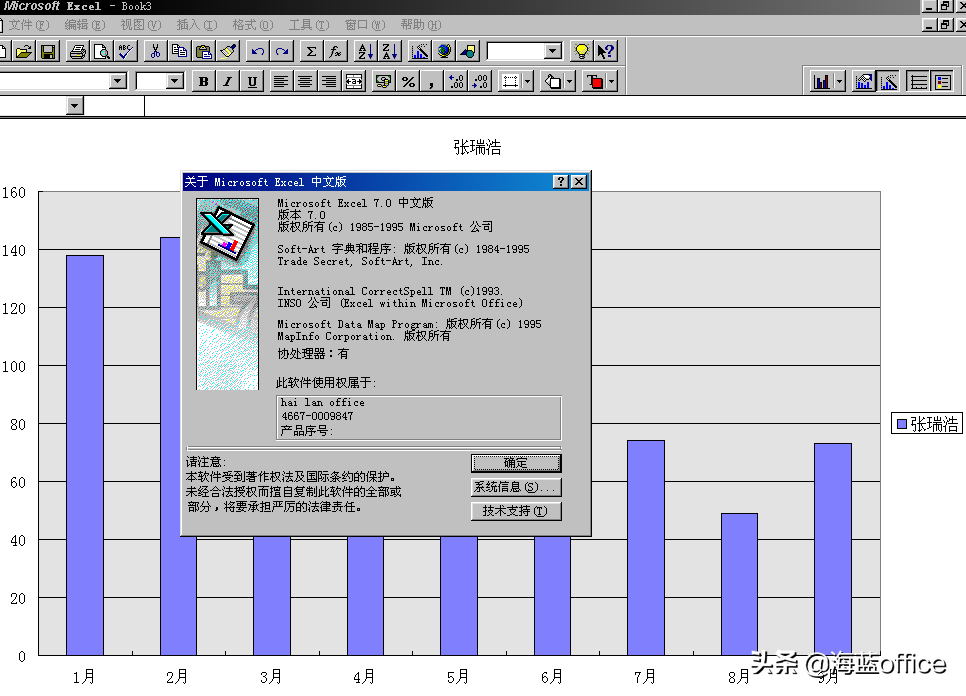This screenshot has height=696, width=966.
Task: Open the Borders palette arrow
Action: click(x=527, y=81)
